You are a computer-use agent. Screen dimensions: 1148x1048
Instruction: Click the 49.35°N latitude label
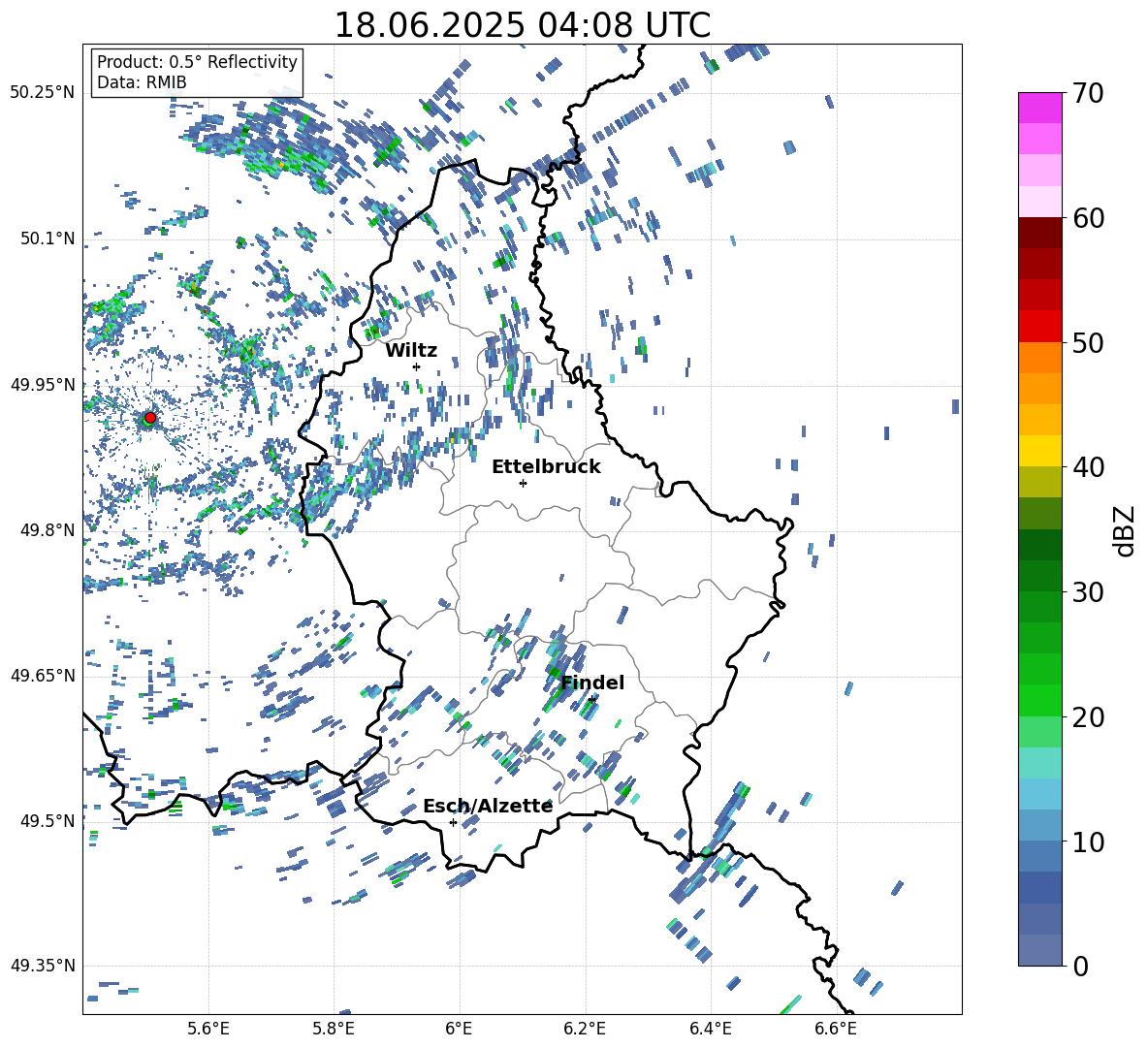[43, 966]
